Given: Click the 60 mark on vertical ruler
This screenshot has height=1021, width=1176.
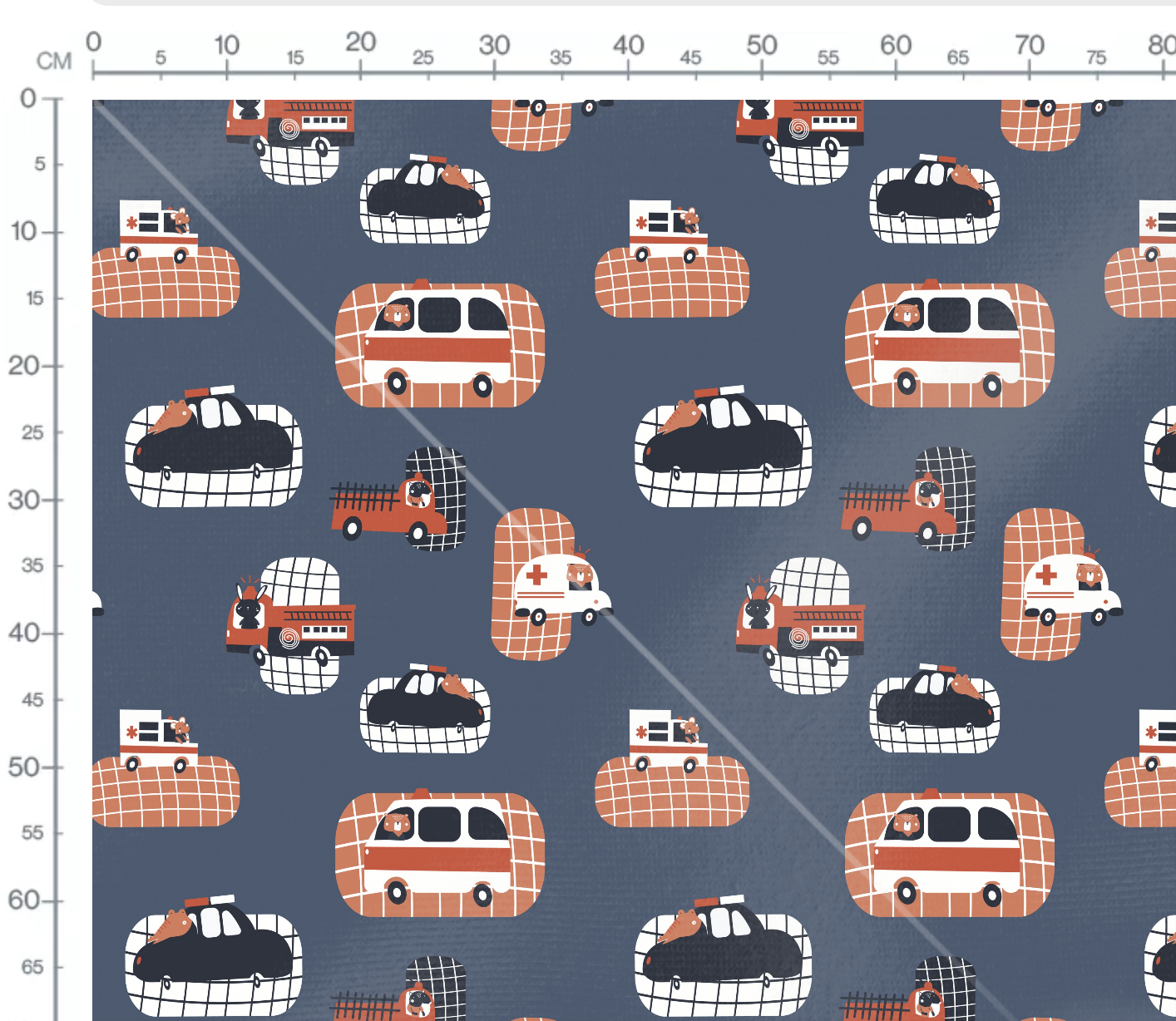Looking at the screenshot, I should (23, 900).
